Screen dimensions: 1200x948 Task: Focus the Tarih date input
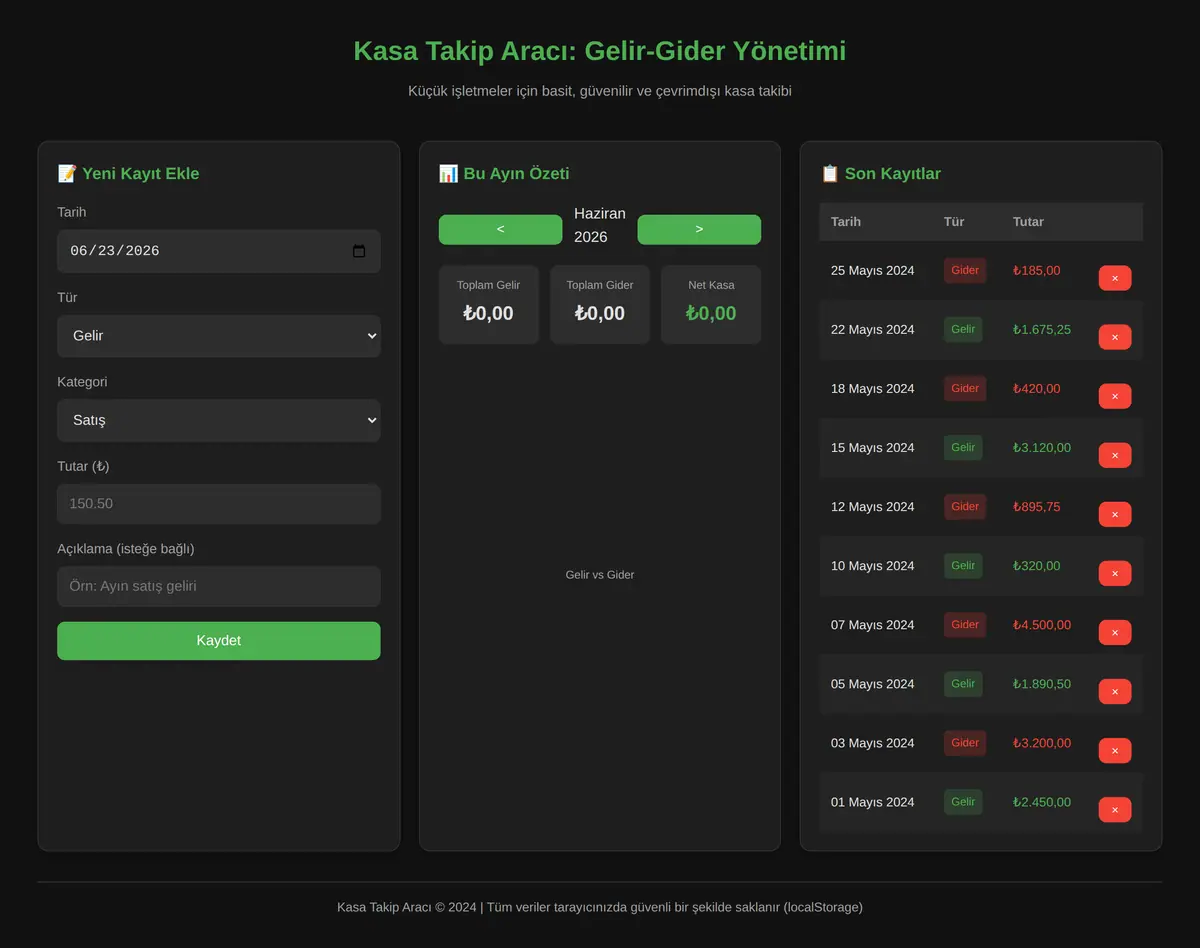coord(219,251)
